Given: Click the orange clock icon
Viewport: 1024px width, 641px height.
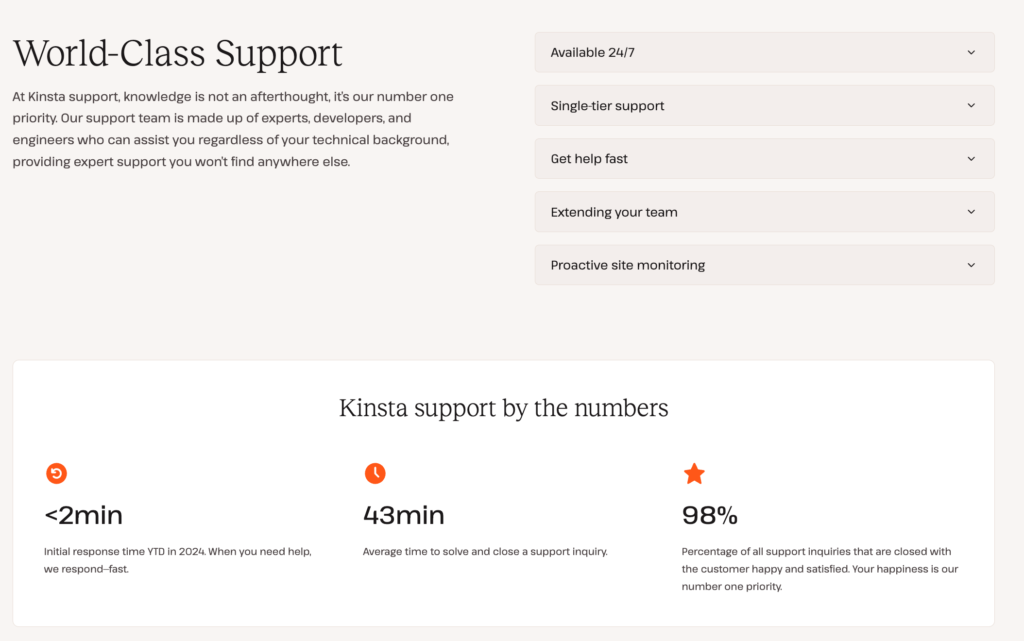Looking at the screenshot, I should pyautogui.click(x=375, y=473).
